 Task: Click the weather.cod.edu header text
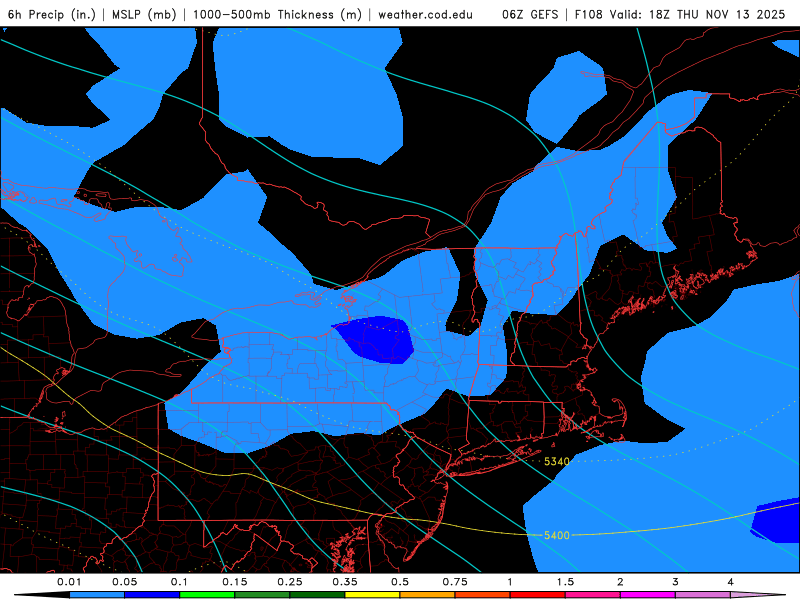pyautogui.click(x=425, y=14)
